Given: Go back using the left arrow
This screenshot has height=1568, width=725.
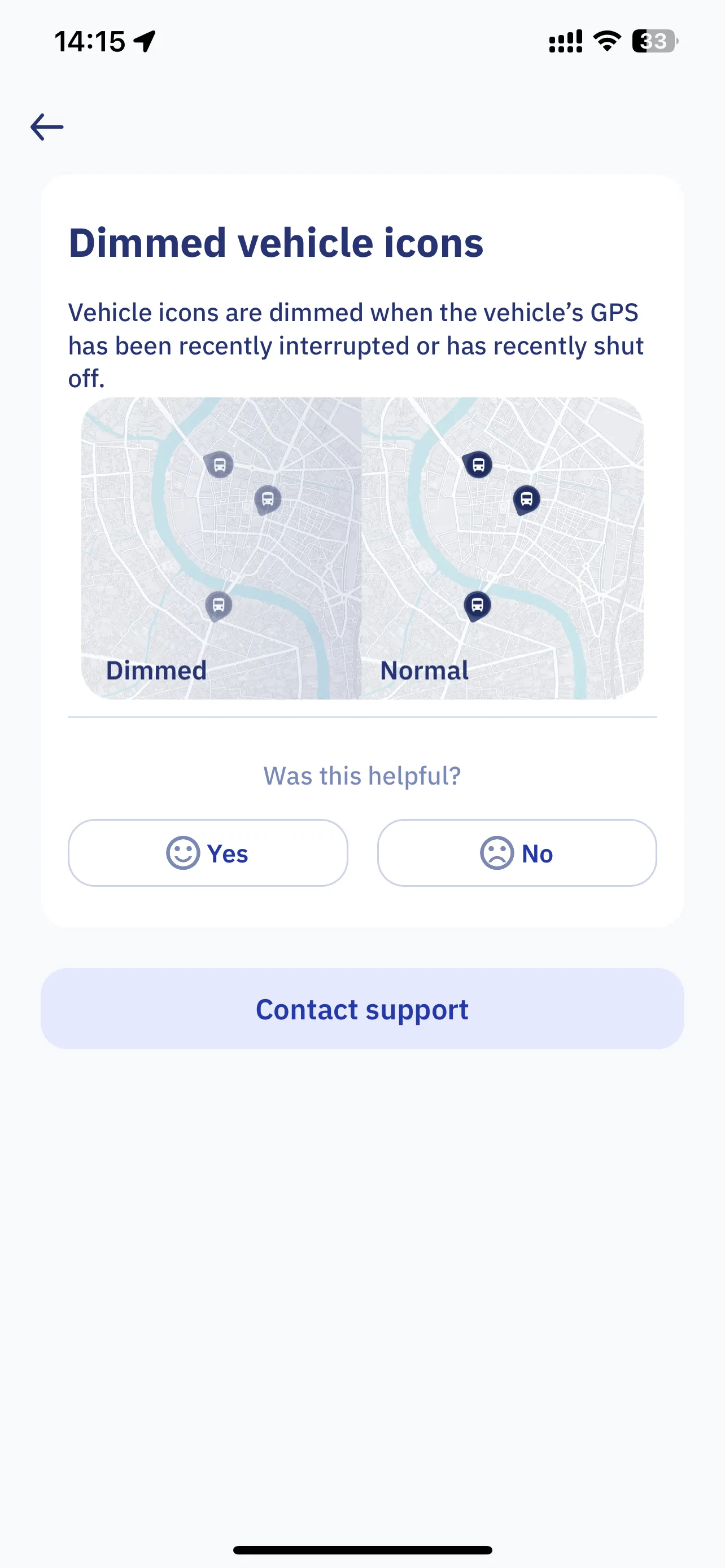Looking at the screenshot, I should (47, 127).
